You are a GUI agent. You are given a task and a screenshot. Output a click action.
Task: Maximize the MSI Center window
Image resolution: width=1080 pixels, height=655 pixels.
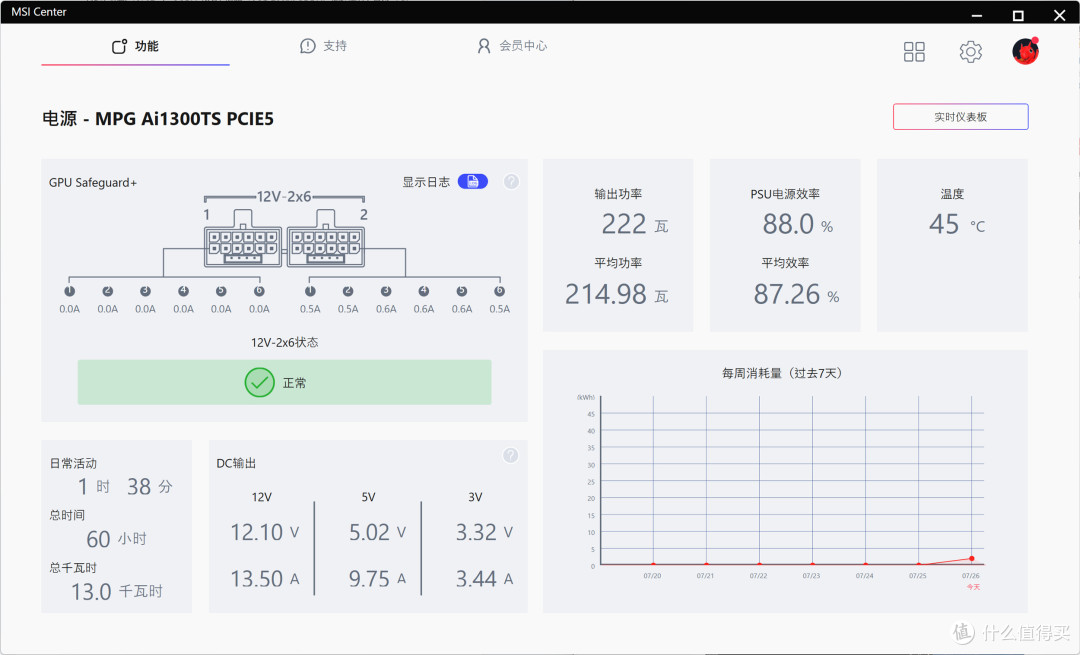click(x=1018, y=15)
